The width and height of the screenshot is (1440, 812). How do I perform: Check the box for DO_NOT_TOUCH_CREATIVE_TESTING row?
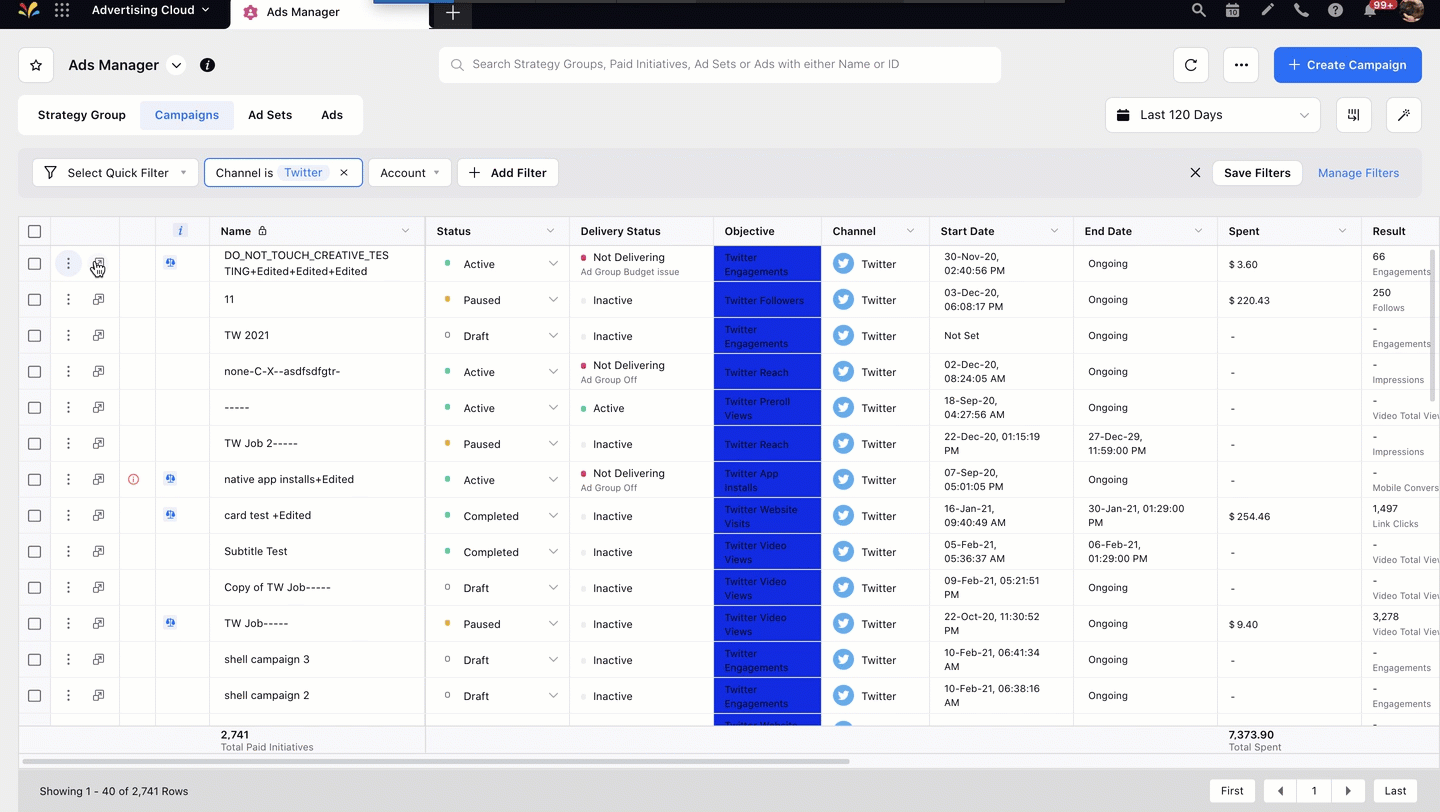point(34,264)
